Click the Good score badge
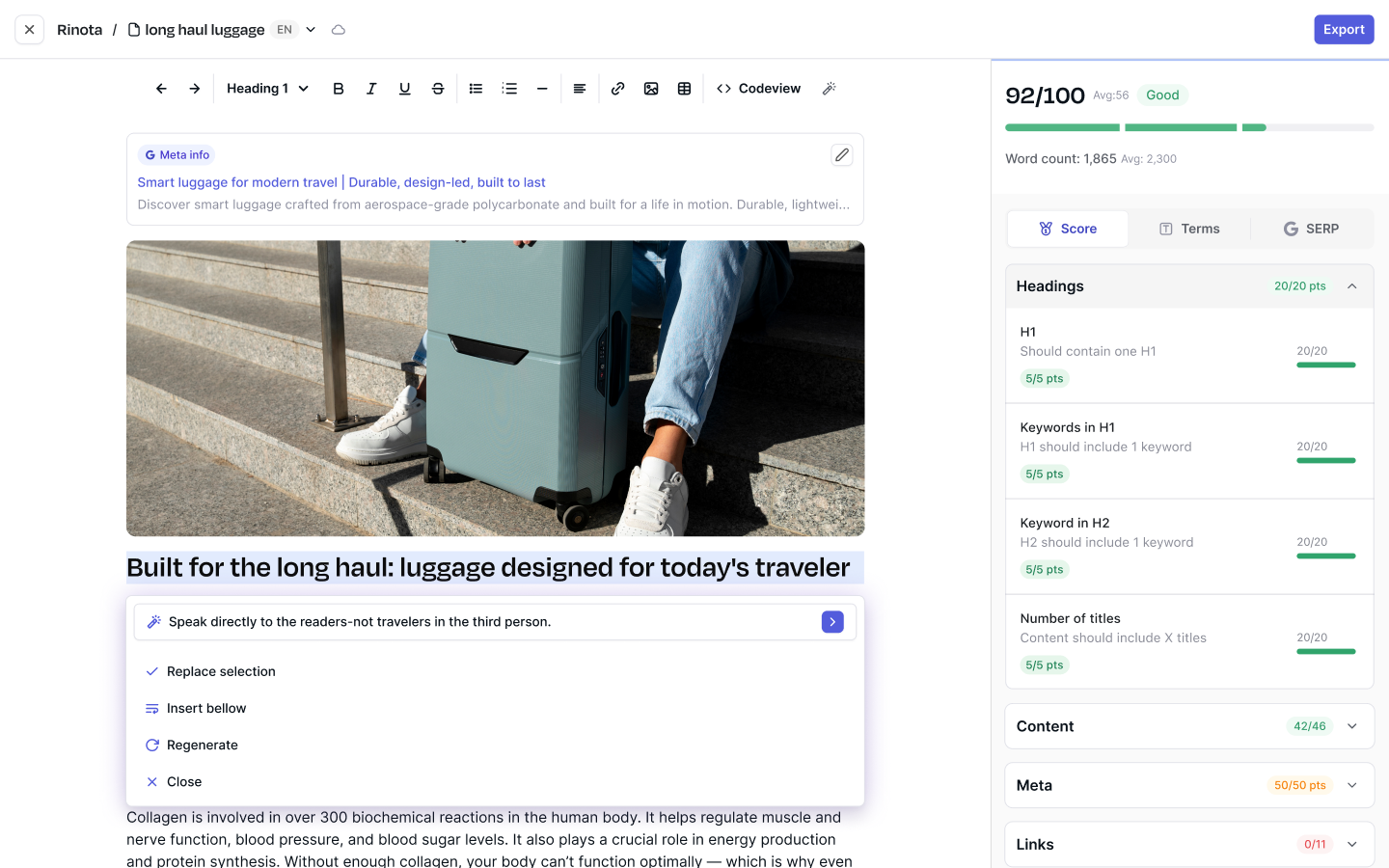The height and width of the screenshot is (868, 1389). 1162,95
